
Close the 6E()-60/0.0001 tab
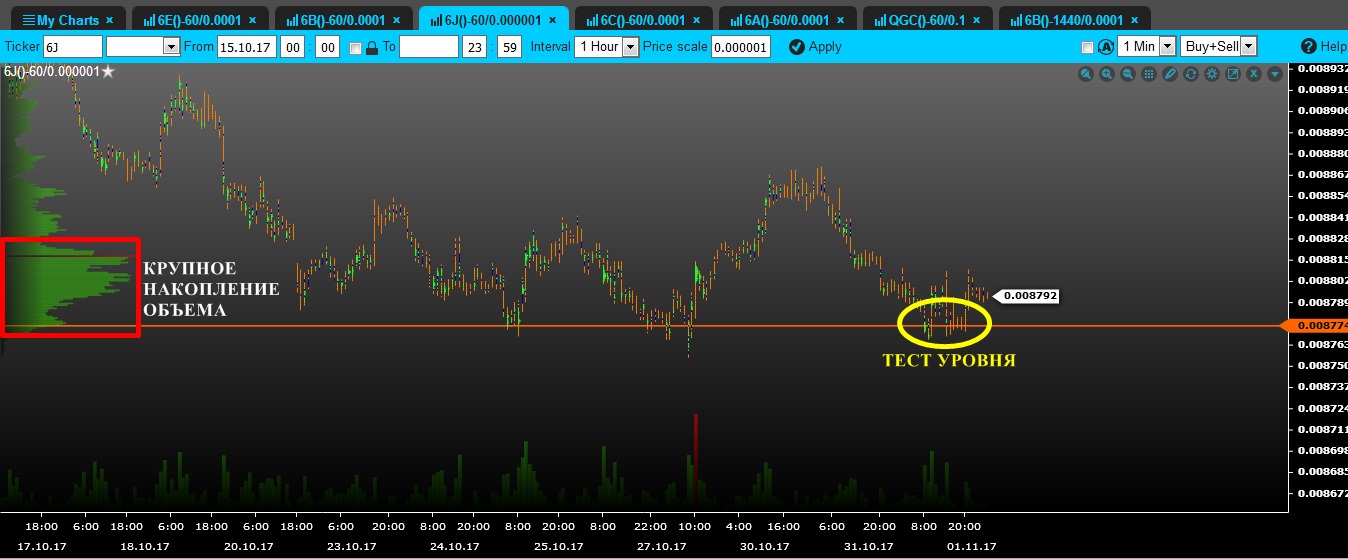[253, 20]
